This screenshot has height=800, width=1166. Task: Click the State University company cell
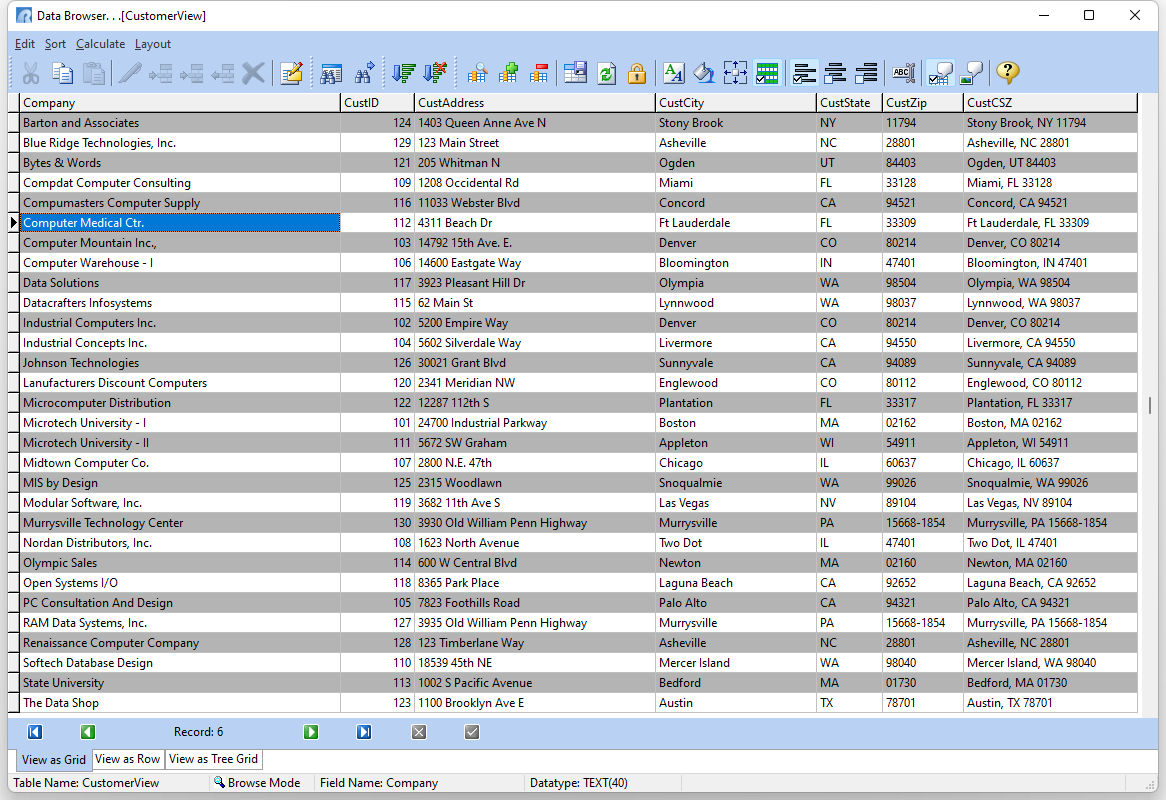[180, 683]
